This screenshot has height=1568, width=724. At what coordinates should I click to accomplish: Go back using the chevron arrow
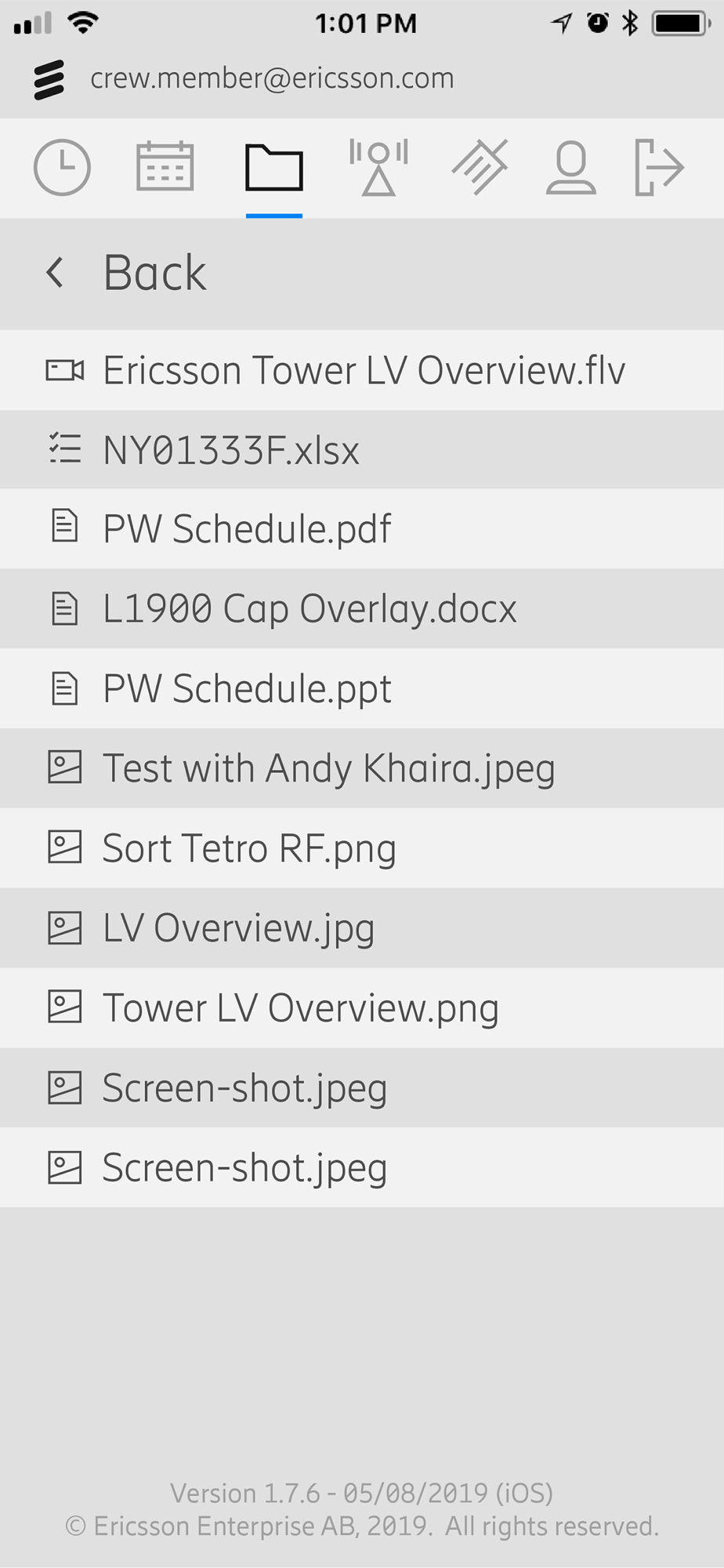tap(54, 273)
